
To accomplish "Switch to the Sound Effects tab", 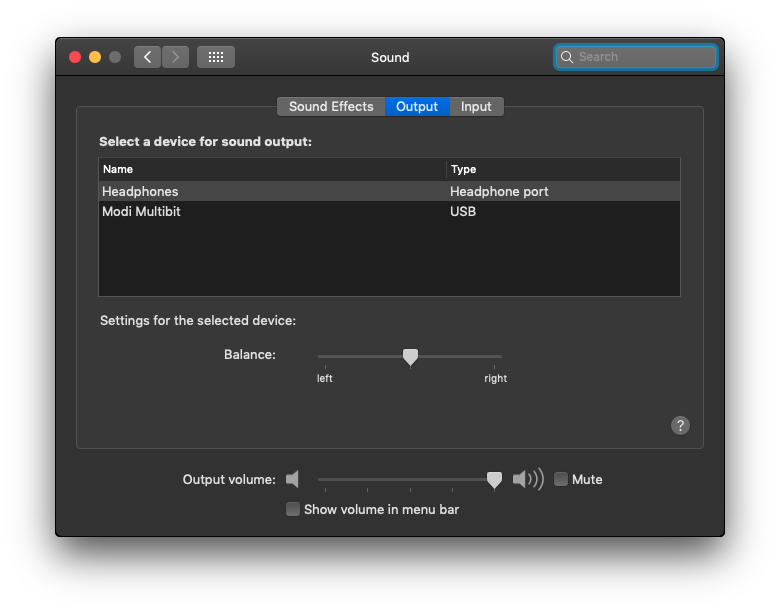I will click(x=331, y=106).
